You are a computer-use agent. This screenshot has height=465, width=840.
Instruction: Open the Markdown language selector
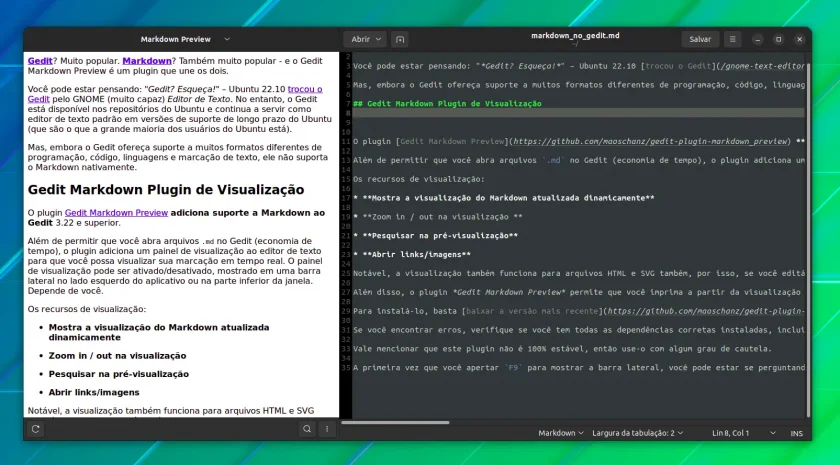[x=560, y=433]
